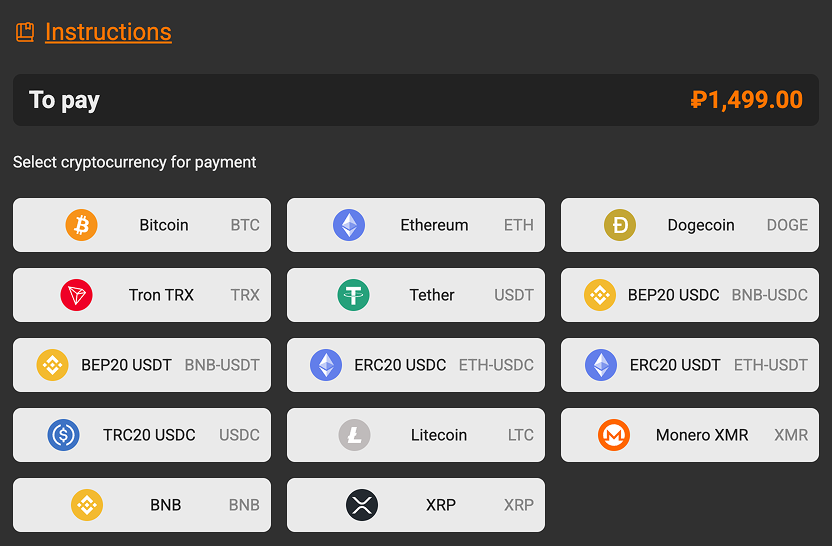
Task: Click the Dogecoin coin icon
Action: [620, 225]
